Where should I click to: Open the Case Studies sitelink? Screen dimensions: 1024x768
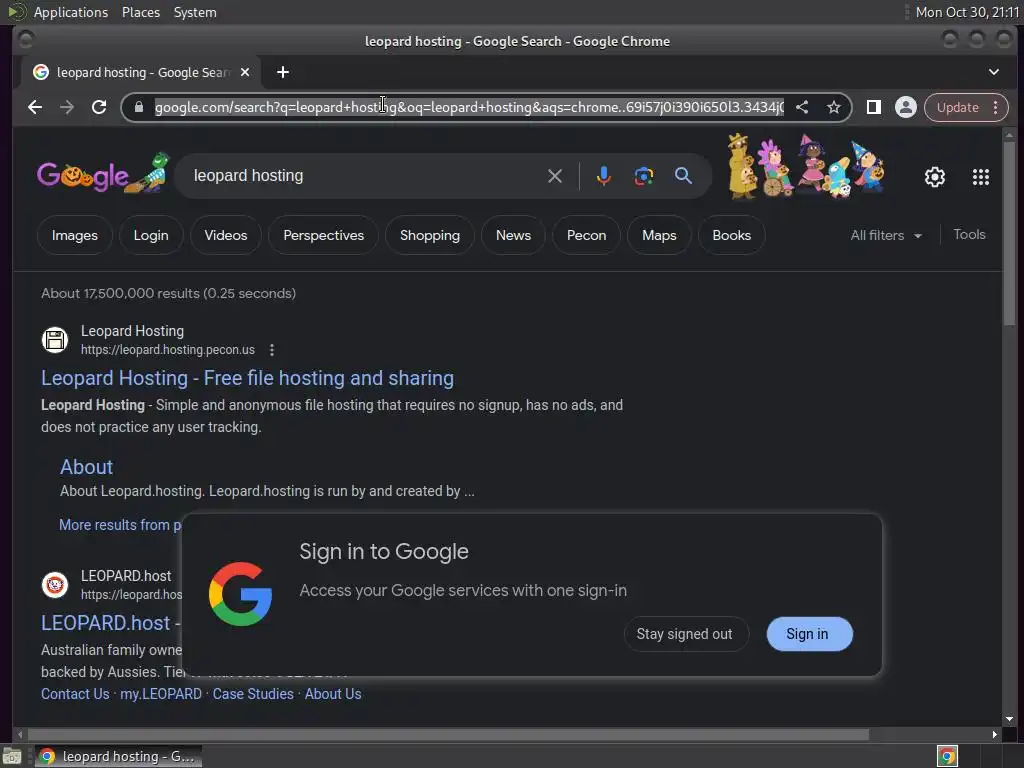(253, 694)
